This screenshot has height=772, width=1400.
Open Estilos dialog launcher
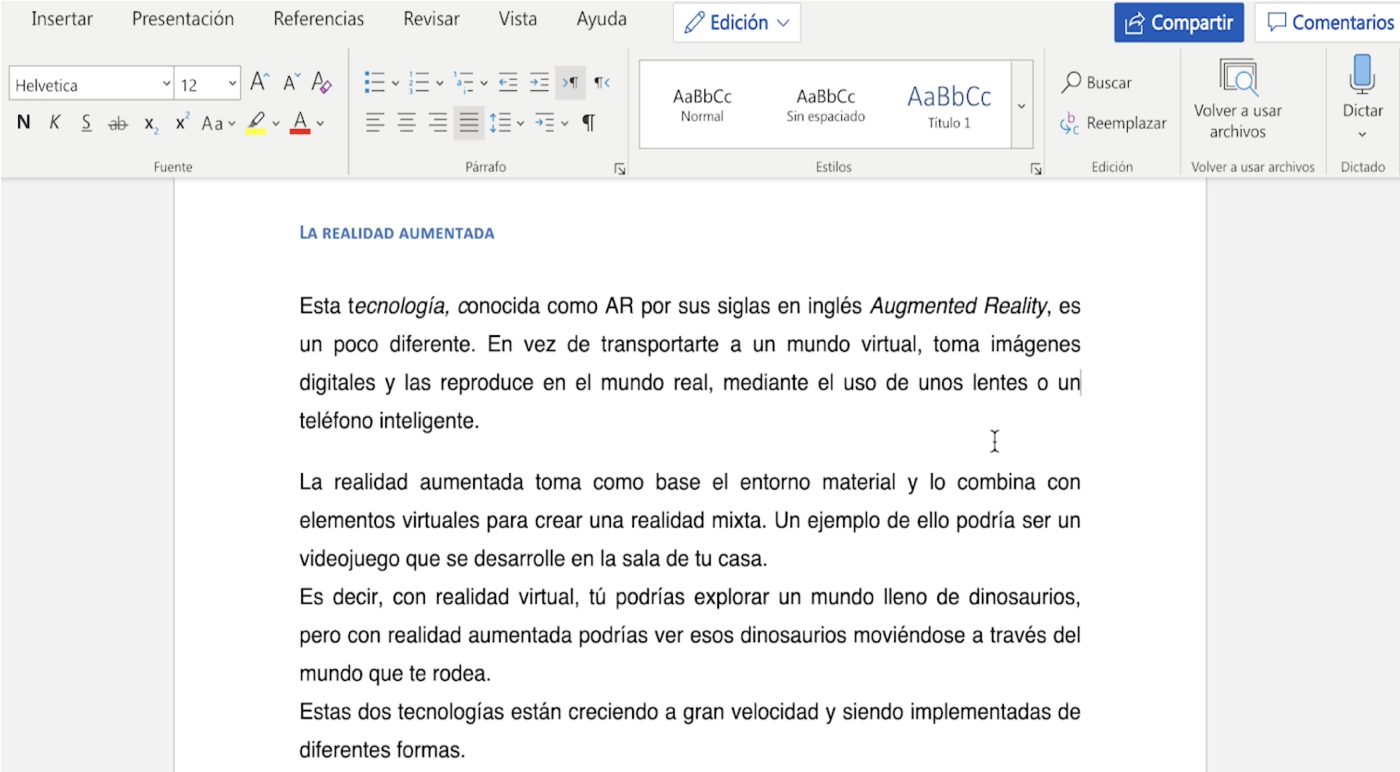(1036, 169)
